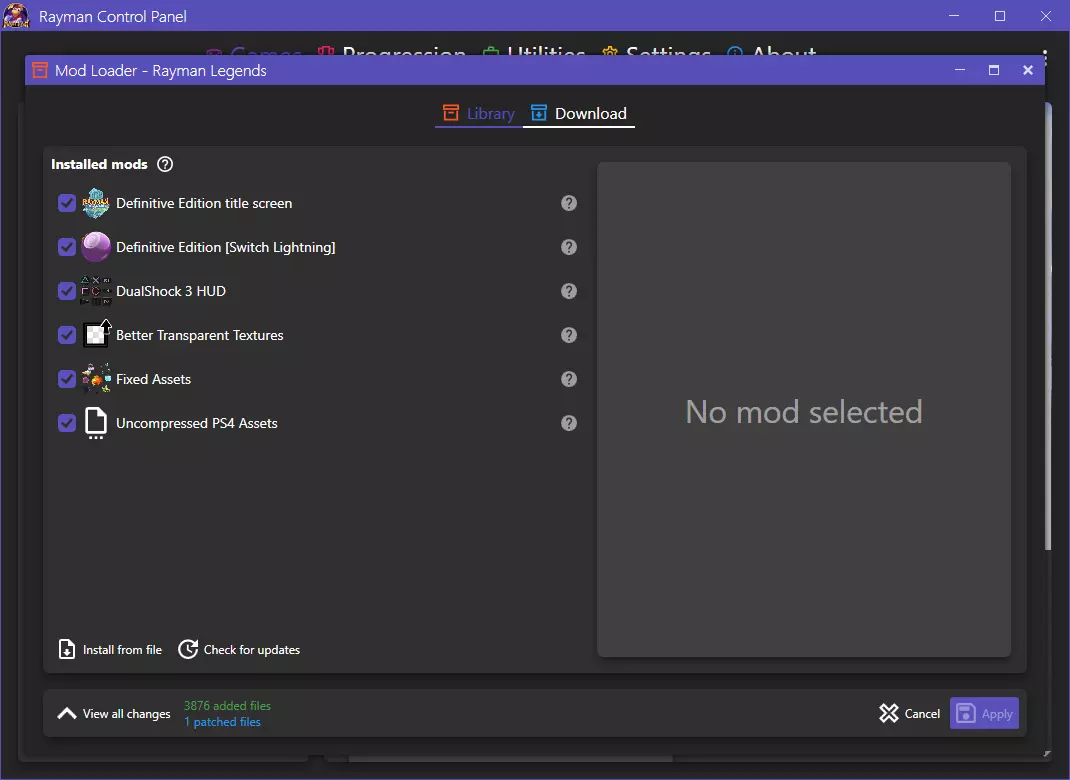Disable Definitive Edition [Switch Lightning] checkbox
Viewport: 1070px width, 780px height.
click(x=67, y=247)
